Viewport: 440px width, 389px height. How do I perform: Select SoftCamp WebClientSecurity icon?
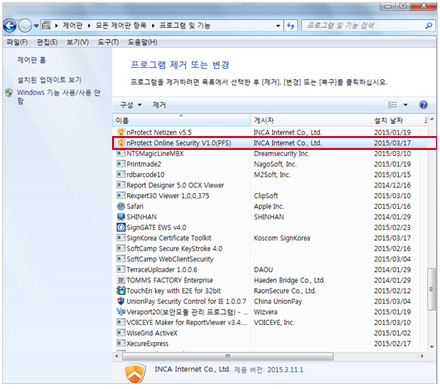coord(121,259)
